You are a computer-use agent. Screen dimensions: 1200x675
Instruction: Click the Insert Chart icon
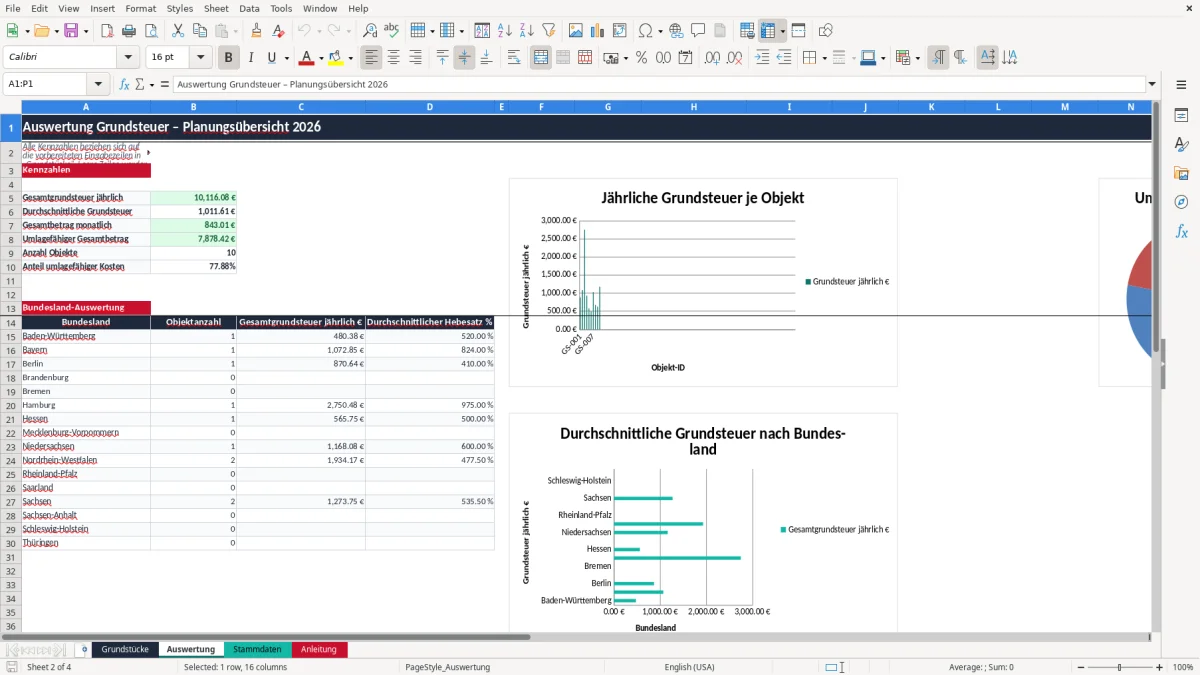(598, 31)
